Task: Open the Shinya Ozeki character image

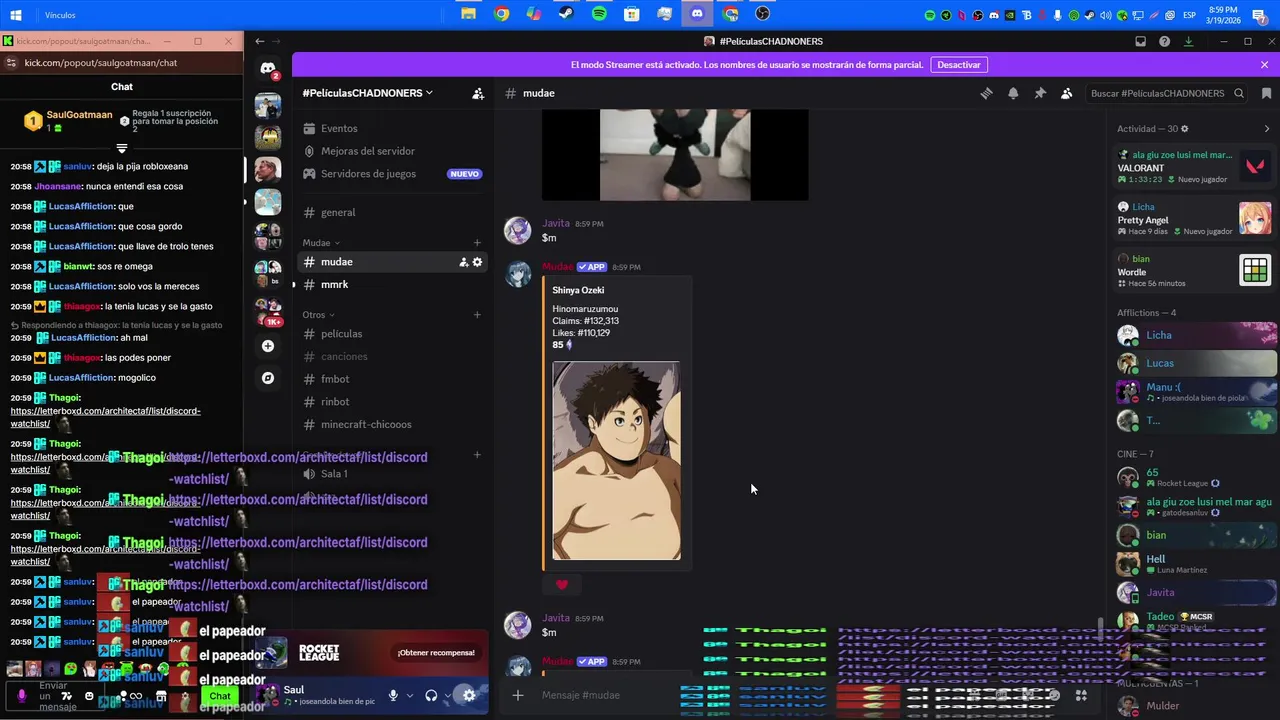Action: tap(616, 461)
